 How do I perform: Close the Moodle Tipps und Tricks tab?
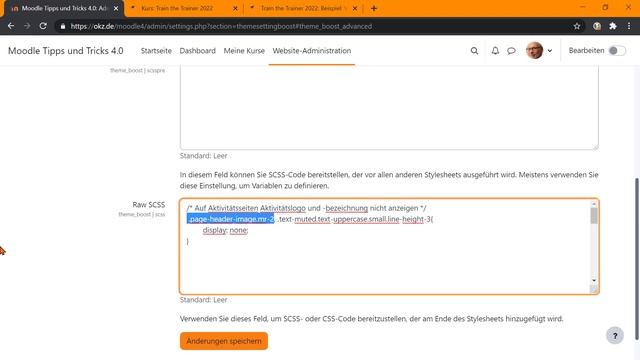pyautogui.click(x=116, y=8)
